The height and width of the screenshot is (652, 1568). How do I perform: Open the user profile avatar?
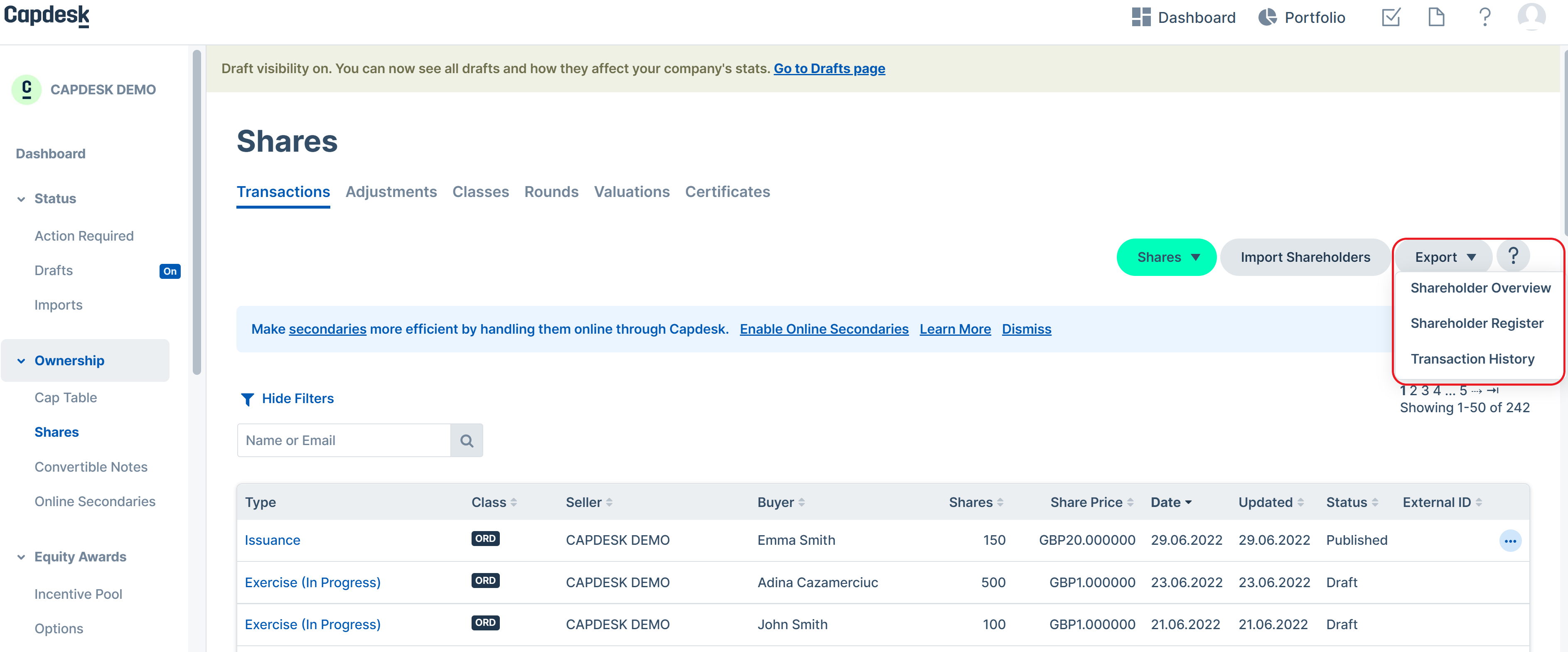coord(1531,17)
